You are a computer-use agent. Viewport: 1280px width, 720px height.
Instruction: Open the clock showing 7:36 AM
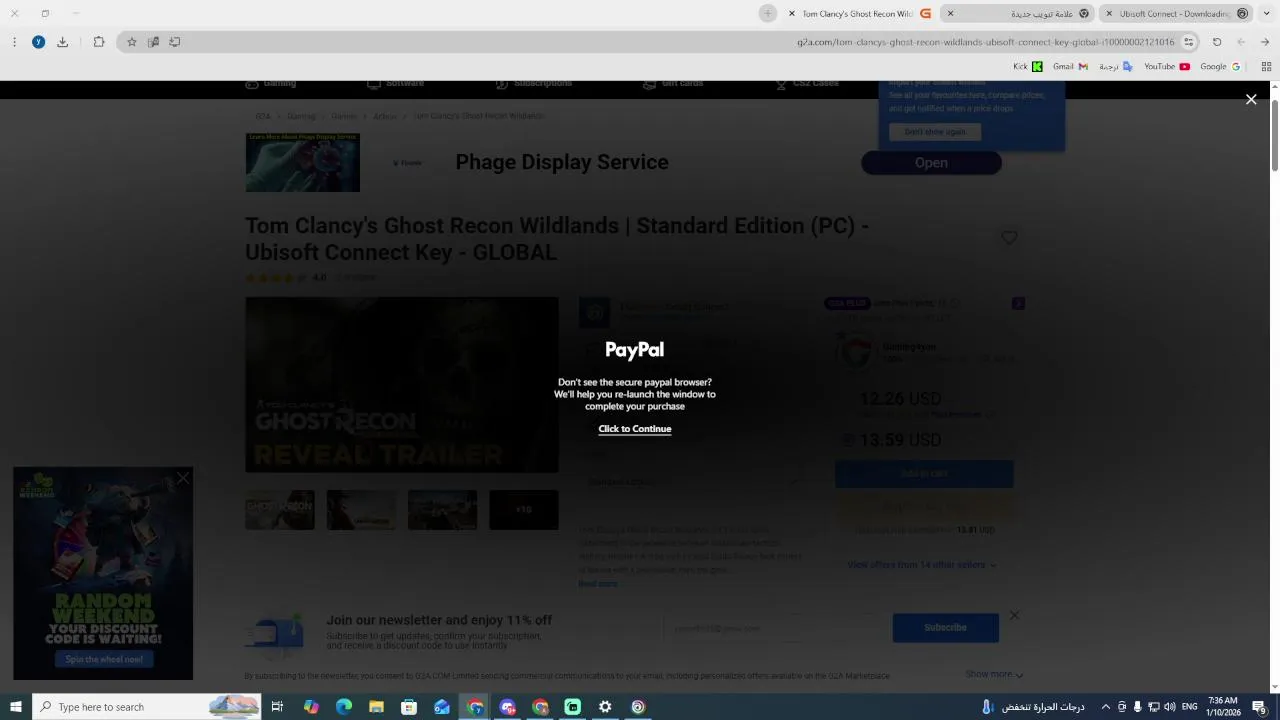pyautogui.click(x=1222, y=707)
